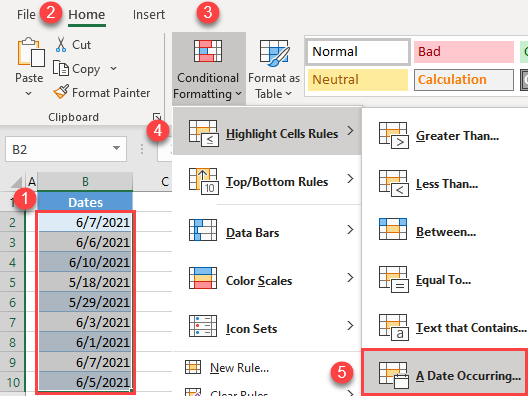Click the Equal To rule icon
This screenshot has width=528, height=396.
tap(394, 279)
